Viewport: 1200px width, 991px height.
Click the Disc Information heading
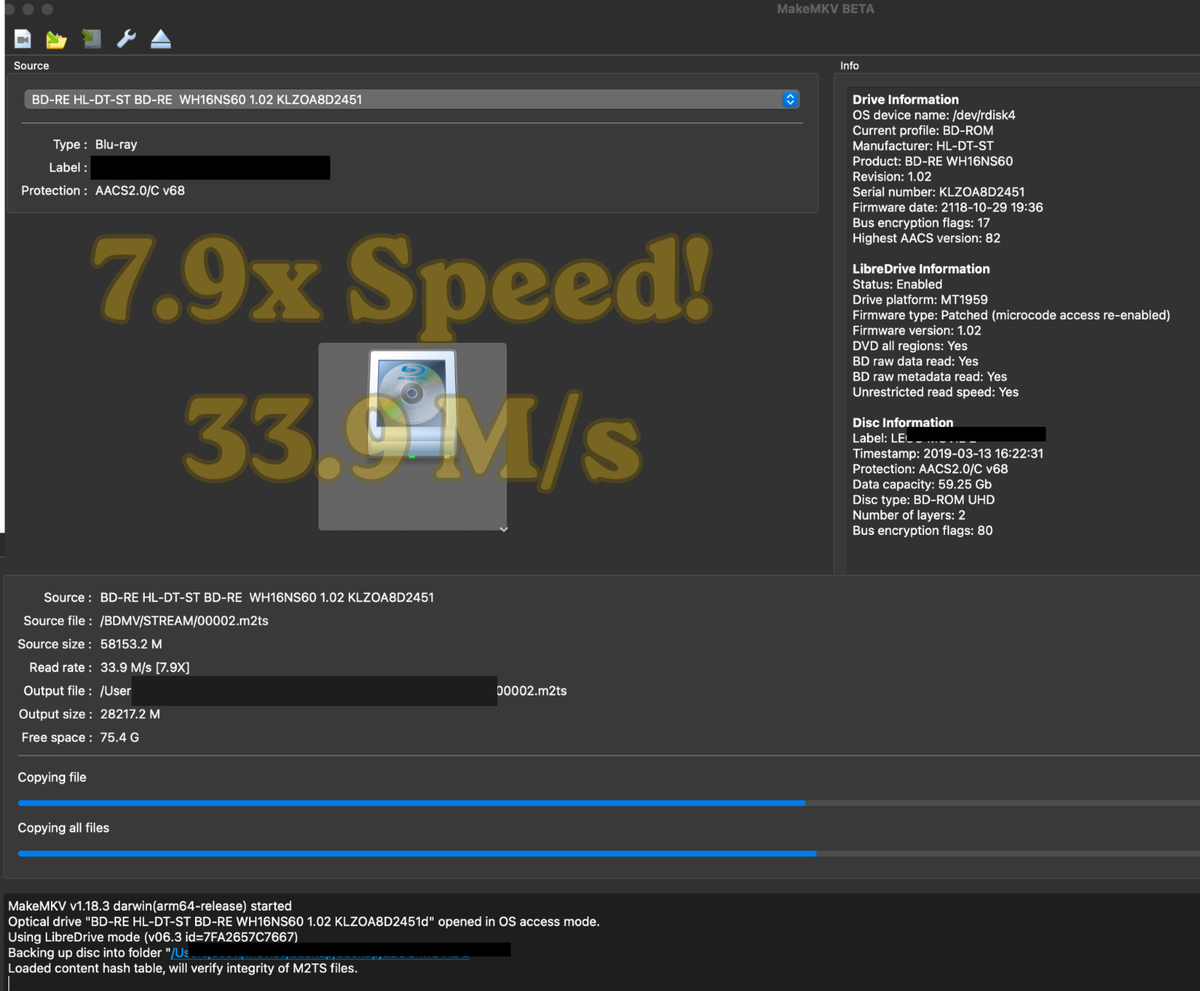coord(903,422)
